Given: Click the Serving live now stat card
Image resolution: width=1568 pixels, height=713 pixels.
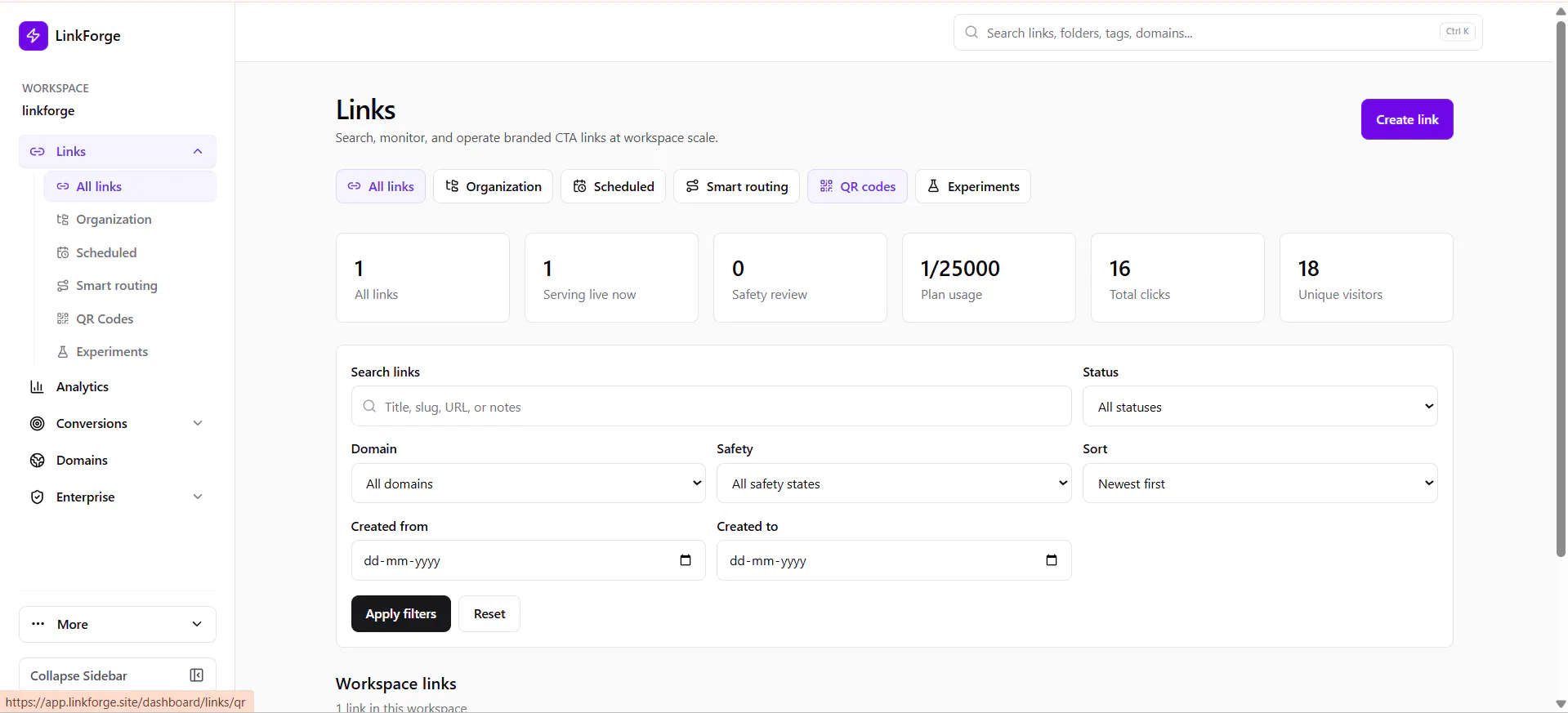Looking at the screenshot, I should coord(611,278).
